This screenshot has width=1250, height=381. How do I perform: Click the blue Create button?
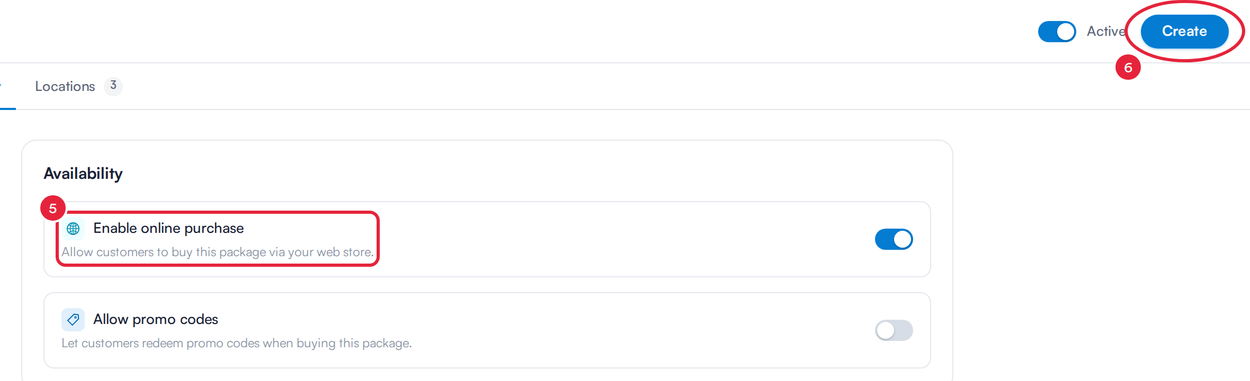click(x=1184, y=31)
